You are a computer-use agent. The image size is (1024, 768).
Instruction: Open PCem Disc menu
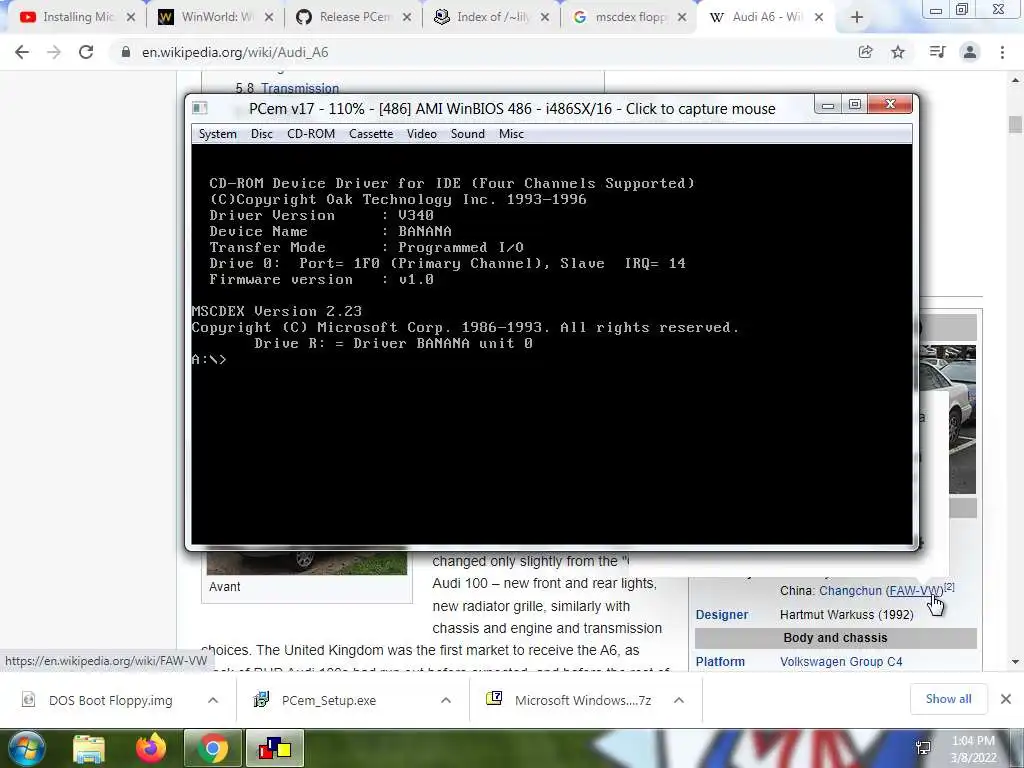click(261, 134)
